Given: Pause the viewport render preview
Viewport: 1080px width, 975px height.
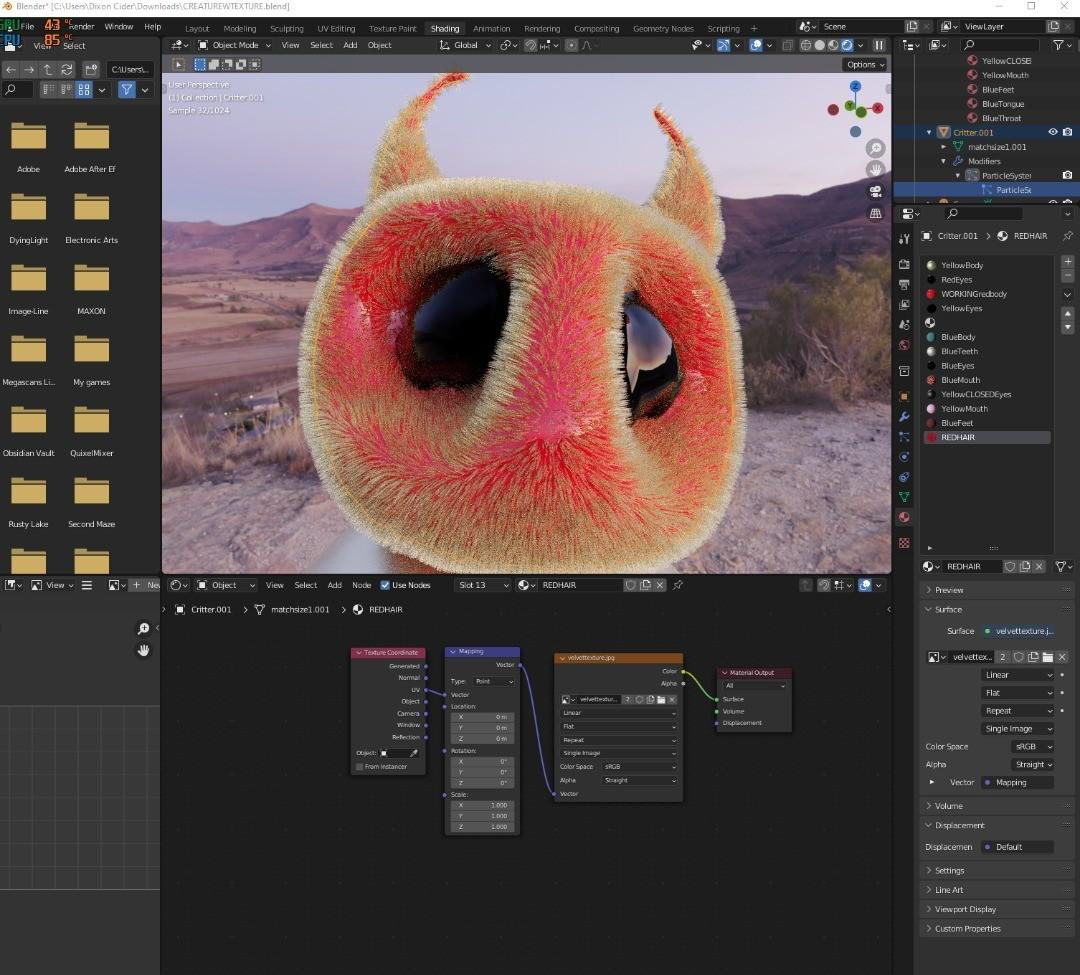Looking at the screenshot, I should coord(879,45).
